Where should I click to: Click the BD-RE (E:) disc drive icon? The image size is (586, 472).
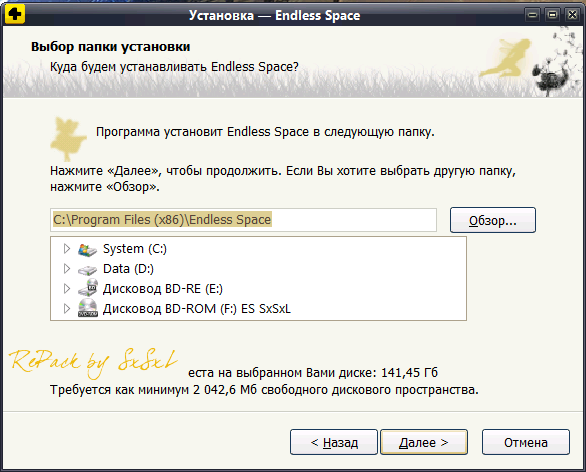[x=88, y=288]
